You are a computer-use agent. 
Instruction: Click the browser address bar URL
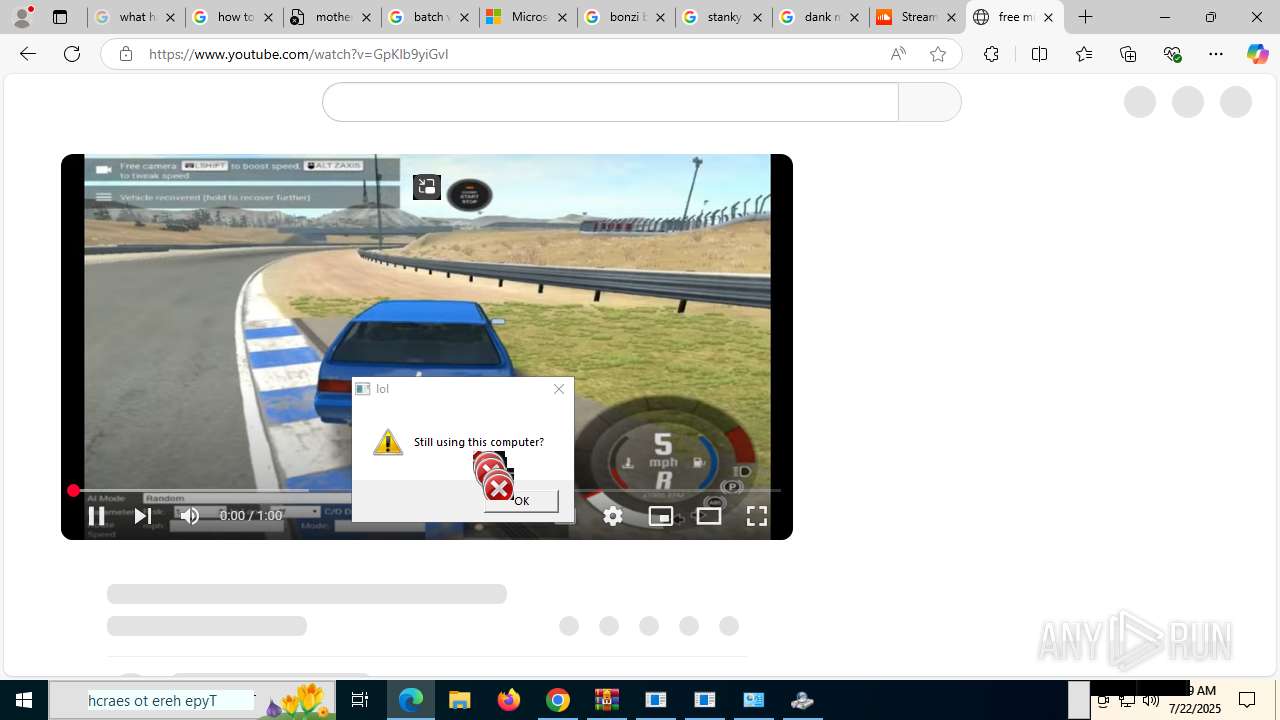pos(298,54)
